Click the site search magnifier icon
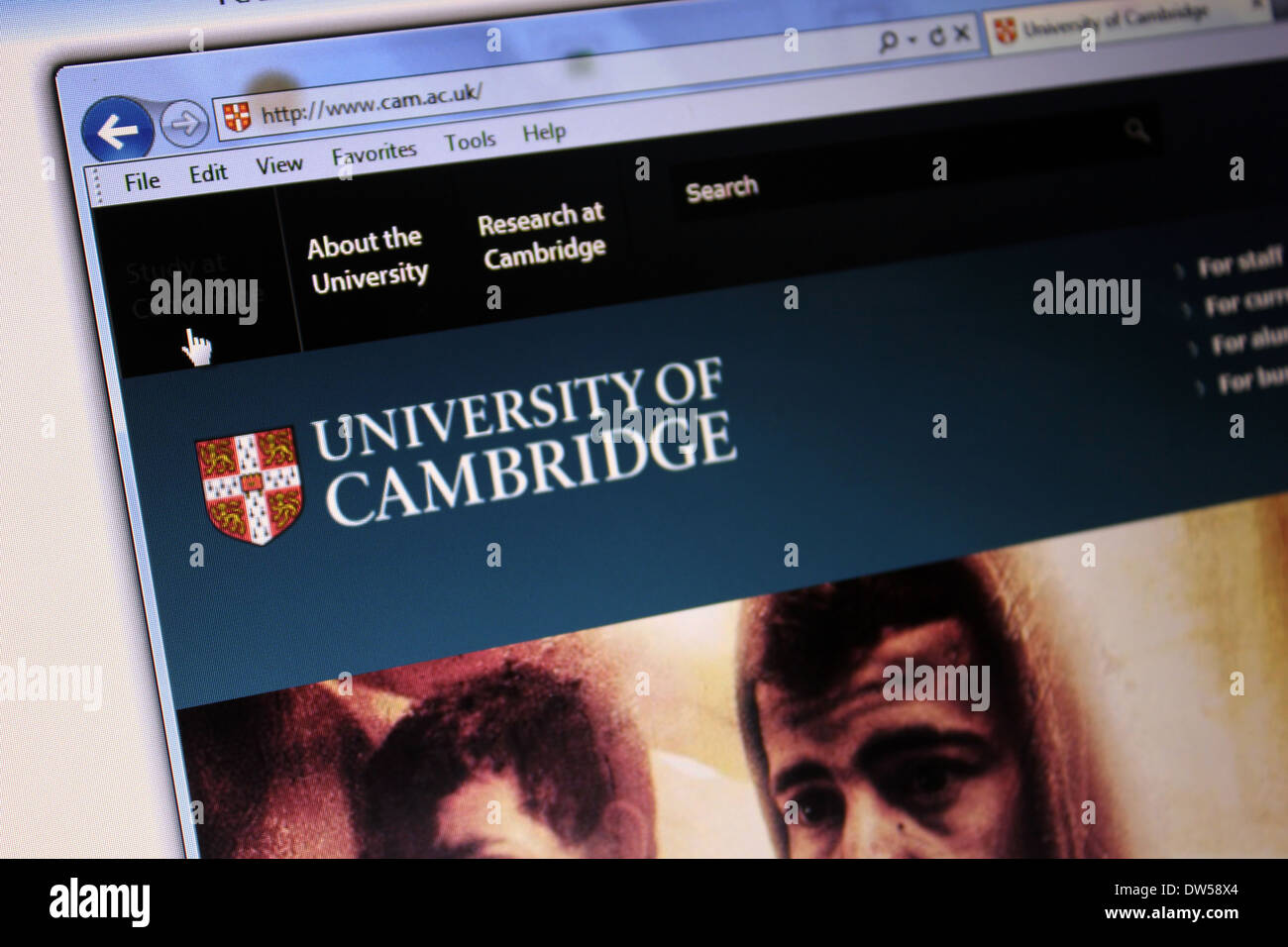Image resolution: width=1288 pixels, height=947 pixels. tap(1136, 129)
